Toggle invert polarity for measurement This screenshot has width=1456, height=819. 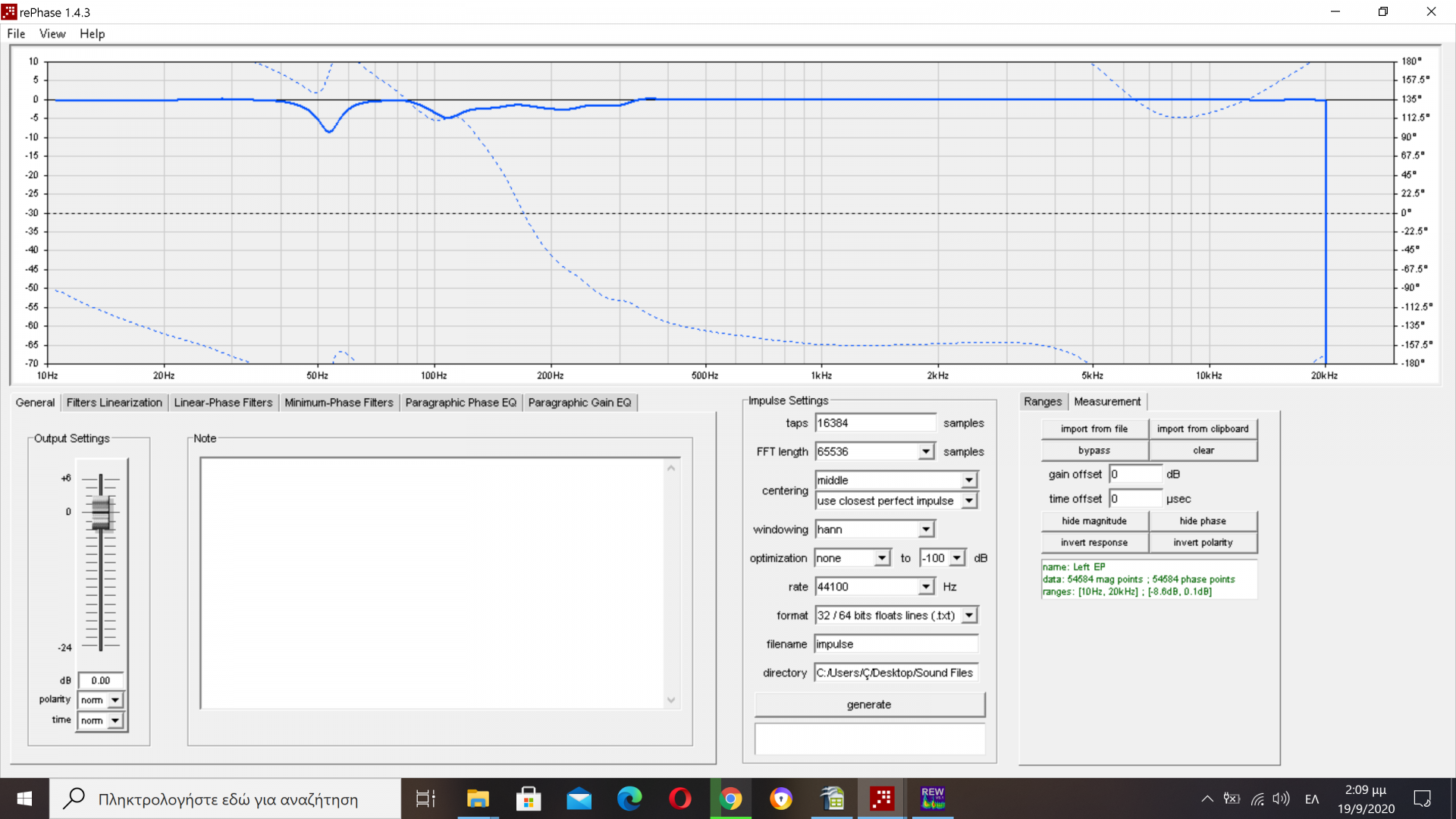(1202, 542)
